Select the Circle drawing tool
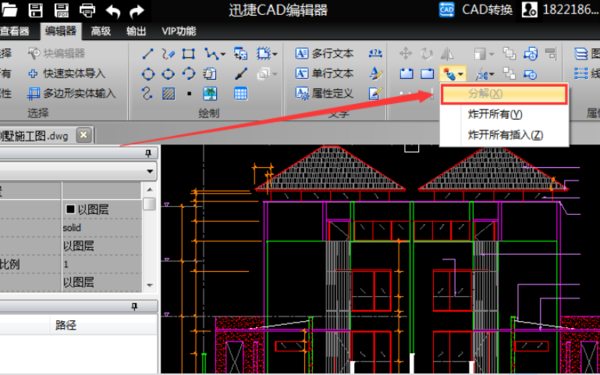The width and height of the screenshot is (600, 375). (x=148, y=74)
